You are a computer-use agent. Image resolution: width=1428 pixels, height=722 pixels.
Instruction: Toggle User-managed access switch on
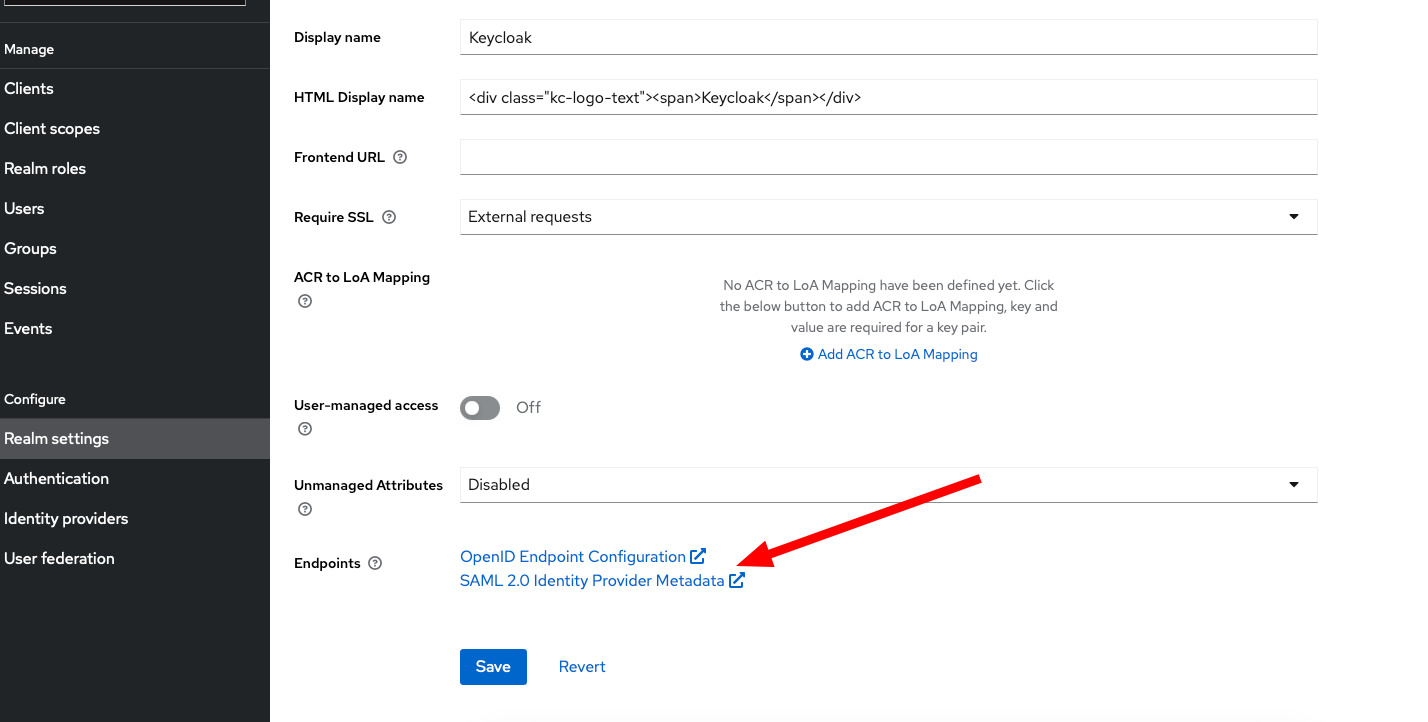coord(480,407)
